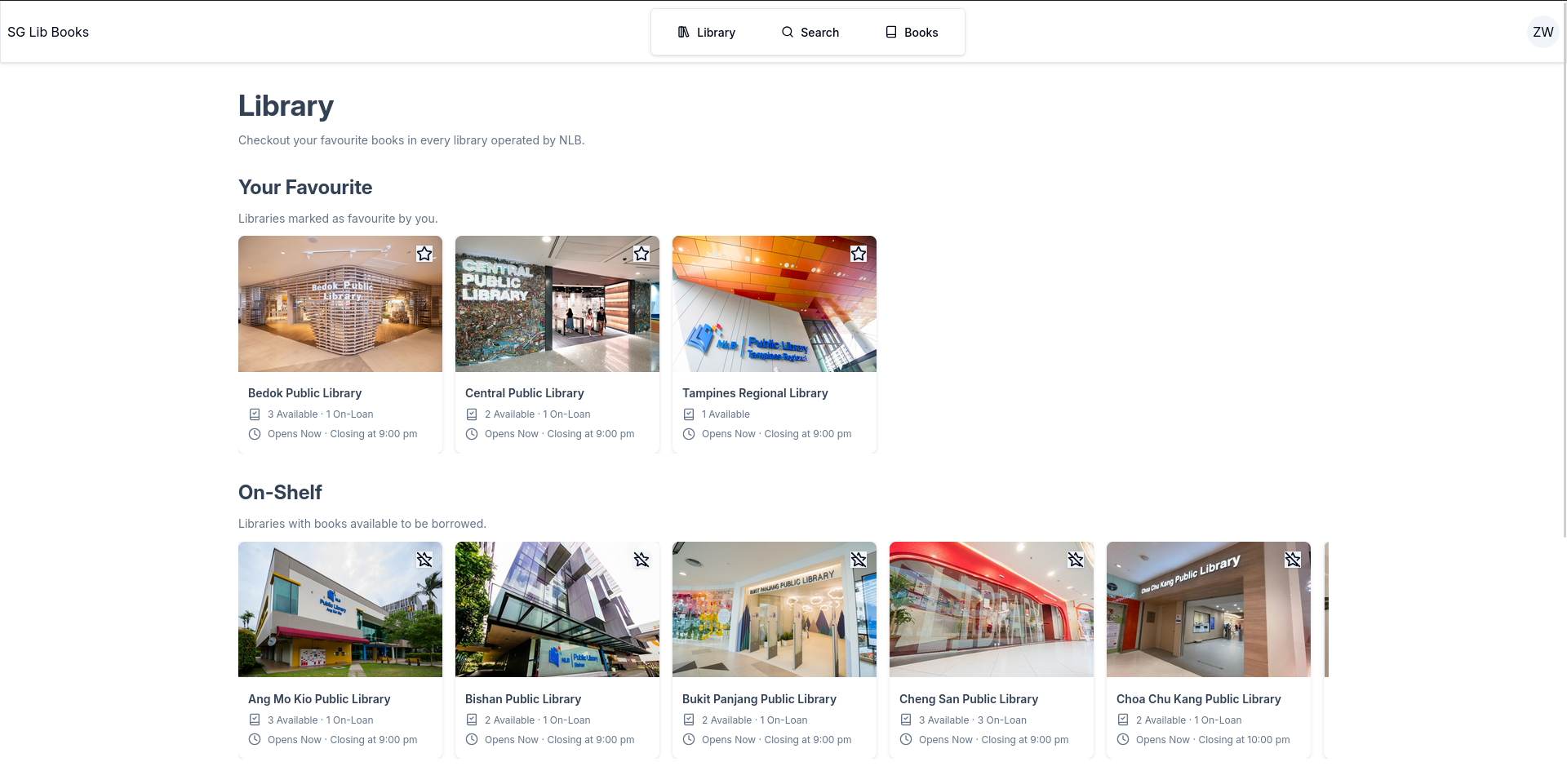The image size is (1567, 784).
Task: Toggle the favourite star on Choa Chu Kang Public Library
Action: click(1293, 560)
